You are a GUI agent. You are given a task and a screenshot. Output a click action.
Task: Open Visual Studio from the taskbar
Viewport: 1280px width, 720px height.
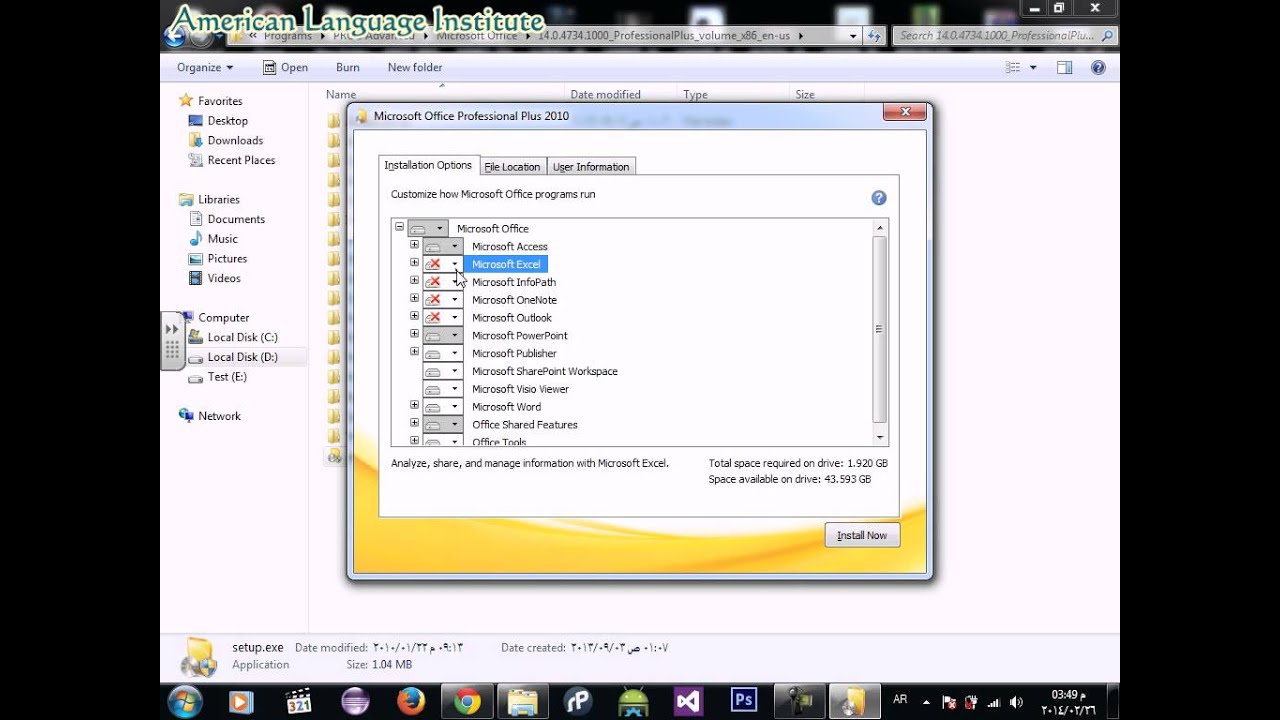(x=688, y=702)
